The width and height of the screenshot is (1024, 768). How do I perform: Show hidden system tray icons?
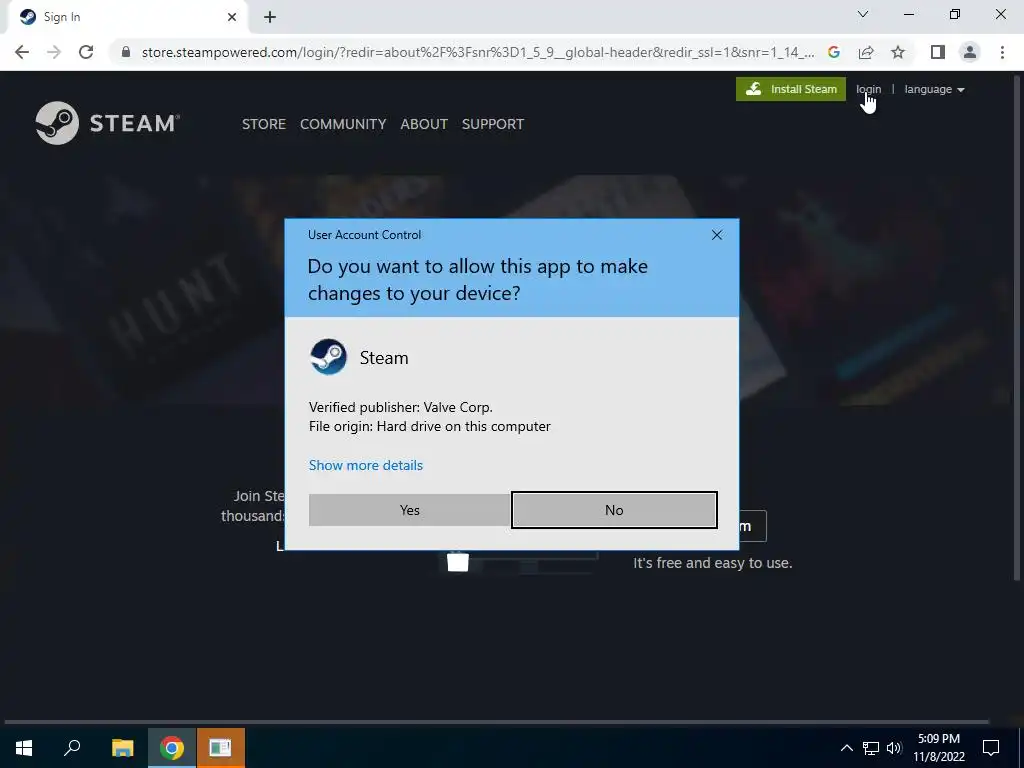[846, 748]
